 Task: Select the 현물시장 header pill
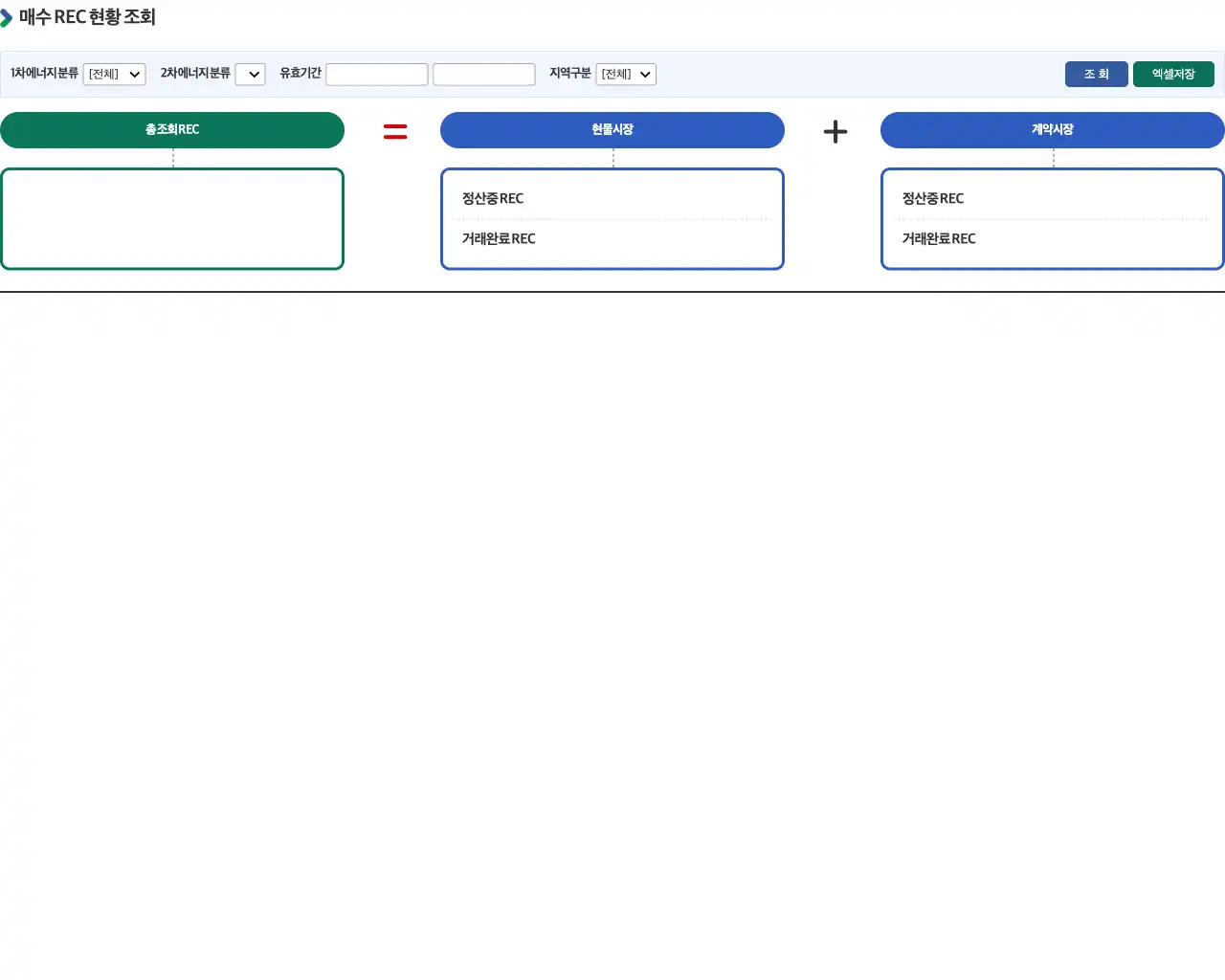pyautogui.click(x=612, y=130)
